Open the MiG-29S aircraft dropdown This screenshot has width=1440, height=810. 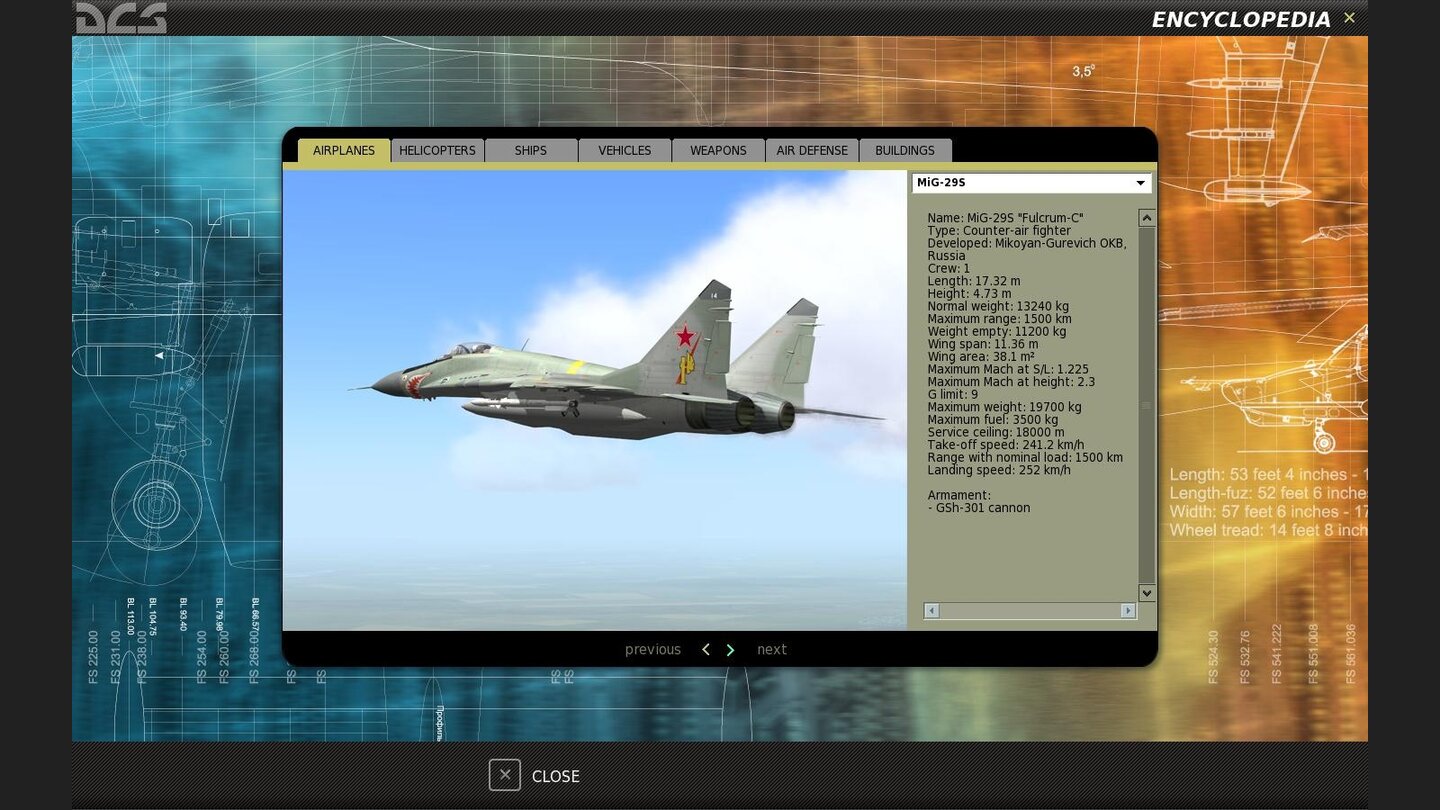[1031, 183]
